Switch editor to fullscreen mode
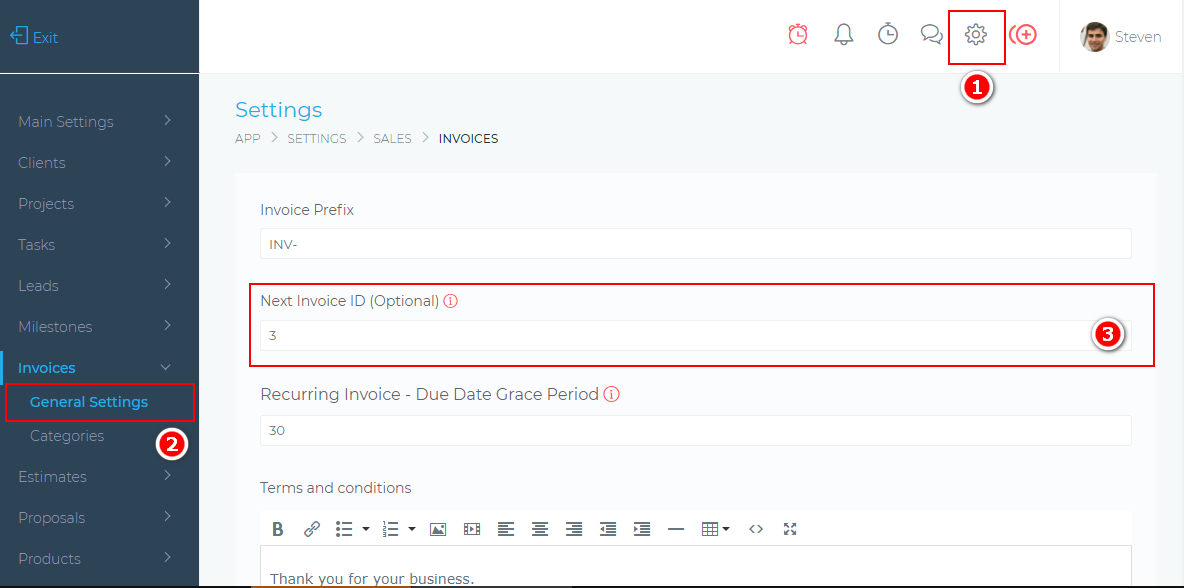Image resolution: width=1184 pixels, height=588 pixels. pyautogui.click(x=790, y=529)
